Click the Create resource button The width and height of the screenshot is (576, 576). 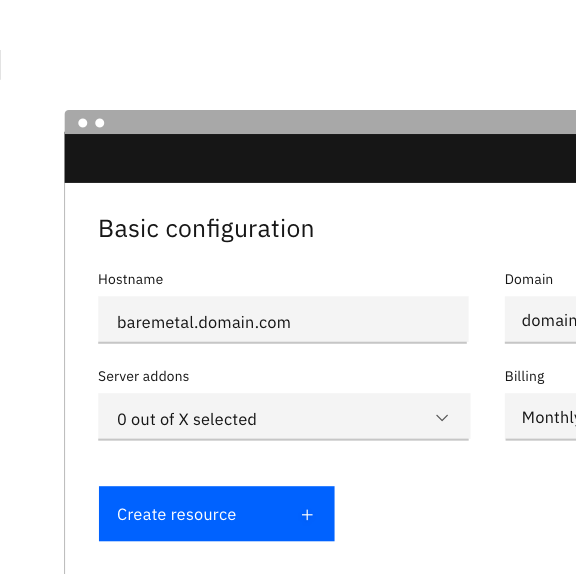[x=217, y=514]
